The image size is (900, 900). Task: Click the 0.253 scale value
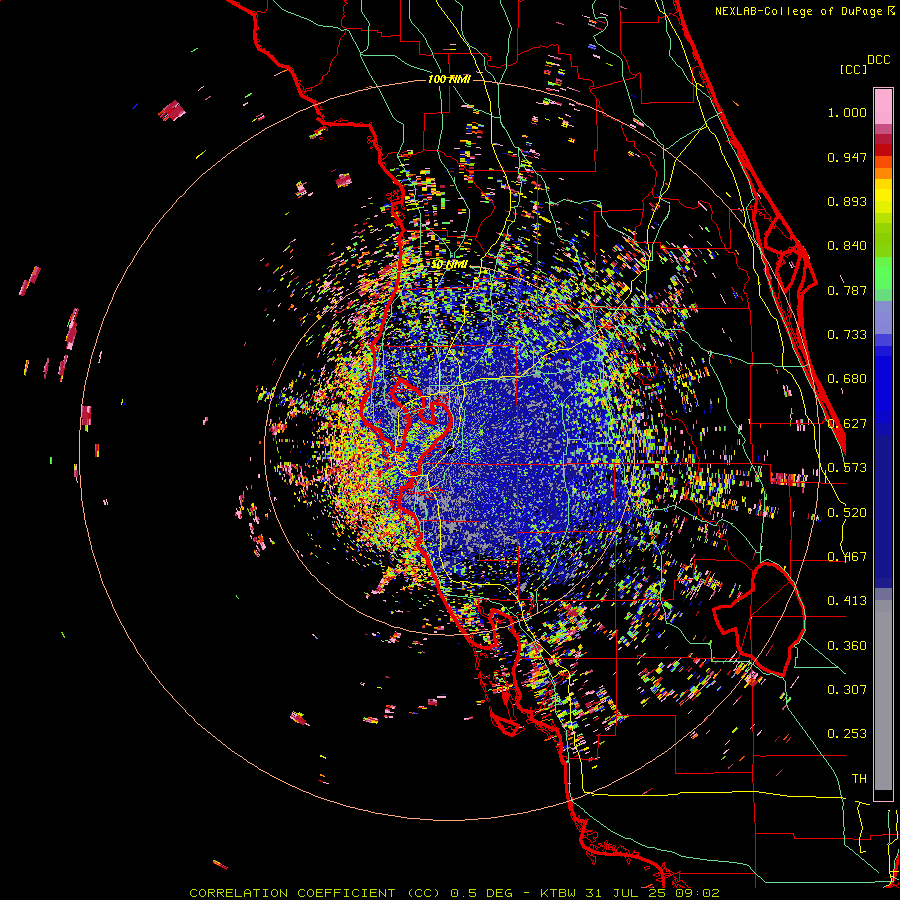point(847,734)
